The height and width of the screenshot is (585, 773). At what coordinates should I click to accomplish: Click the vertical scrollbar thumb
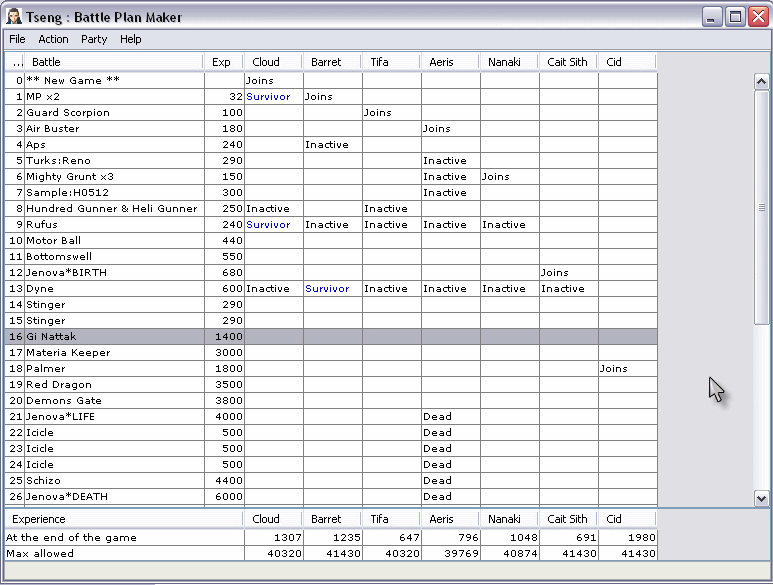761,207
